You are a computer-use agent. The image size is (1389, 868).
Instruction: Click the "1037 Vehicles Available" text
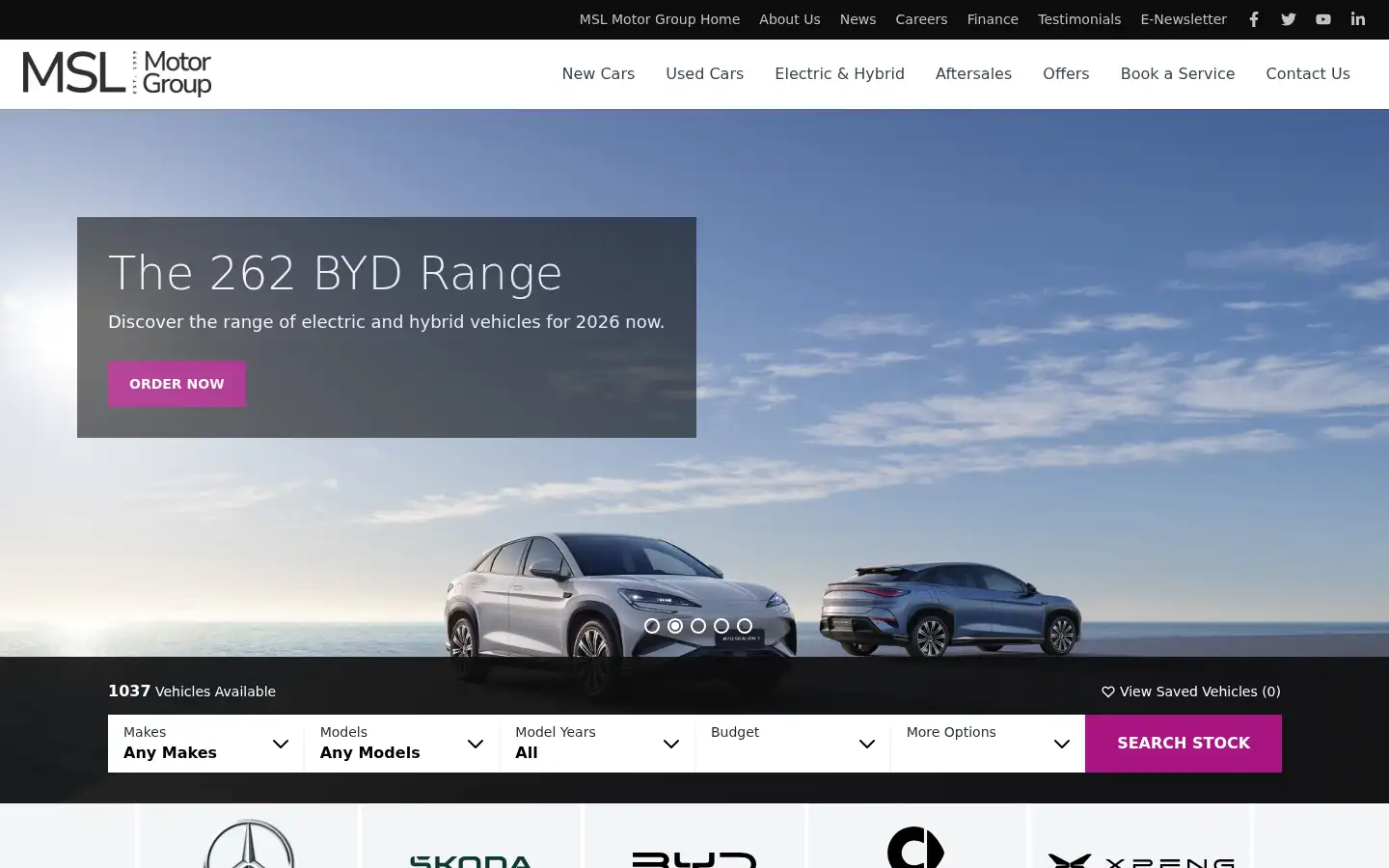192,692
